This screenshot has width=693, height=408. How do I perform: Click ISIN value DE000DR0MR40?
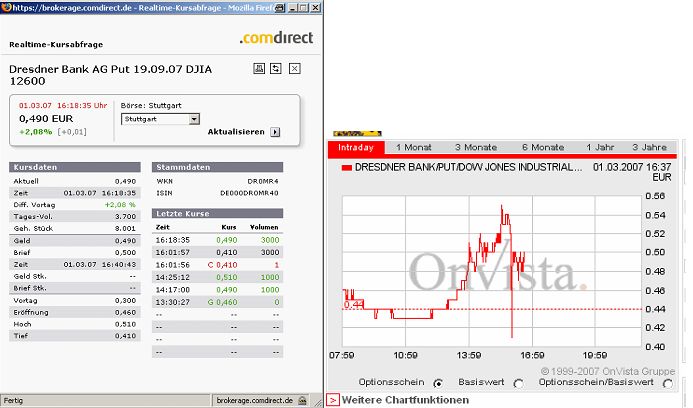coord(249,193)
